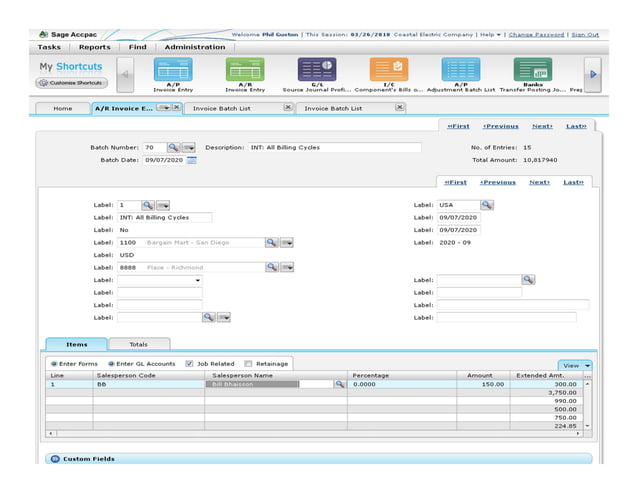Open the A/P Invoice Entry shortcut
The image size is (638, 493).
173,70
